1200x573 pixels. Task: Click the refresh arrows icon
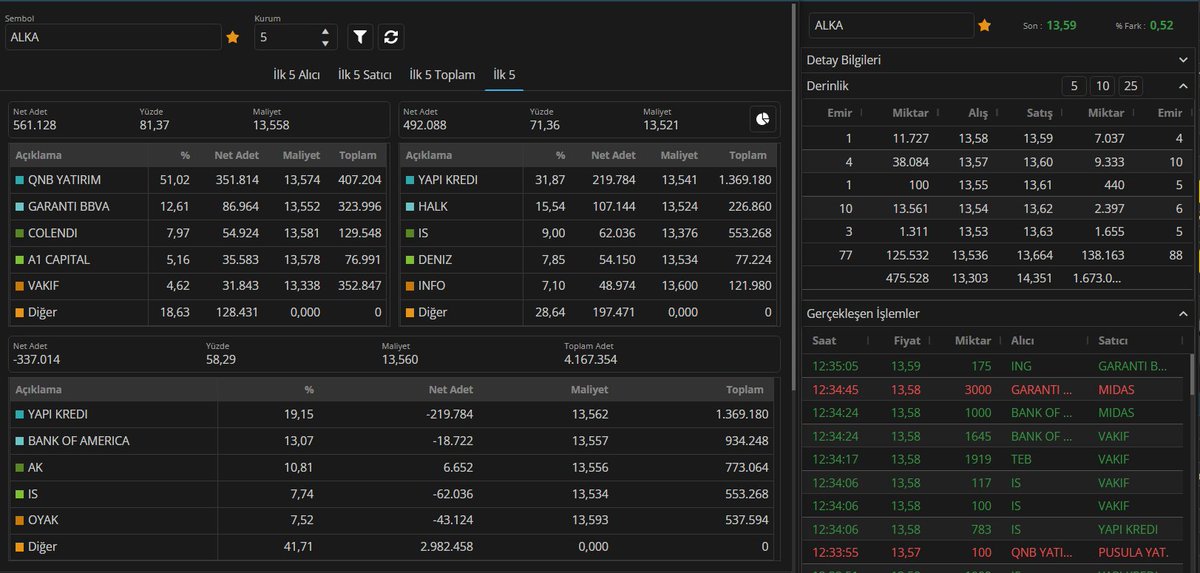[391, 37]
